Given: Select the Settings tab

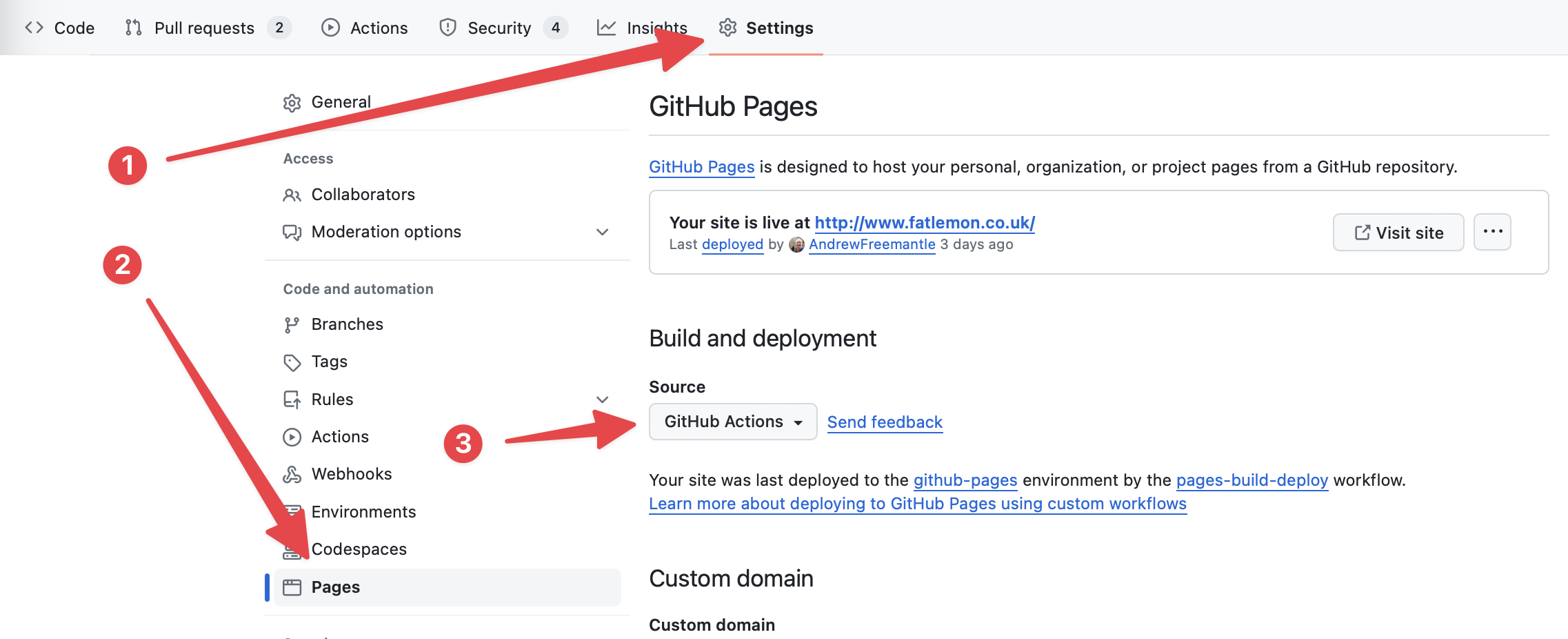Looking at the screenshot, I should point(766,28).
